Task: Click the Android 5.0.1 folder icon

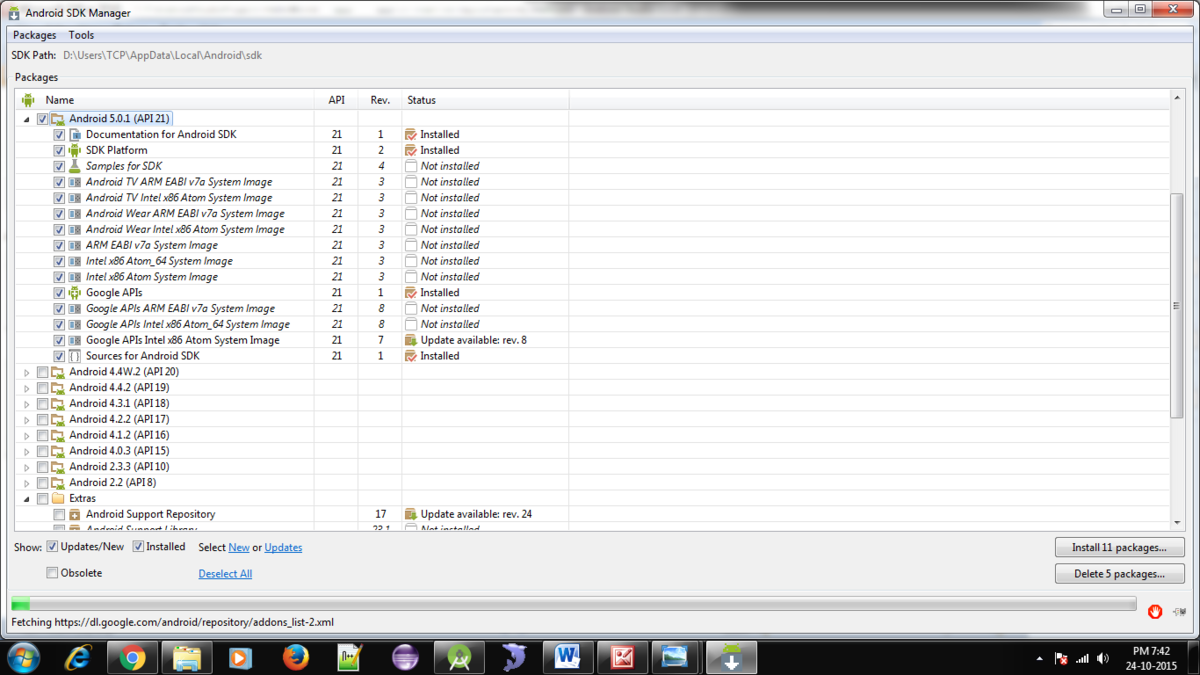Action: pyautogui.click(x=58, y=119)
